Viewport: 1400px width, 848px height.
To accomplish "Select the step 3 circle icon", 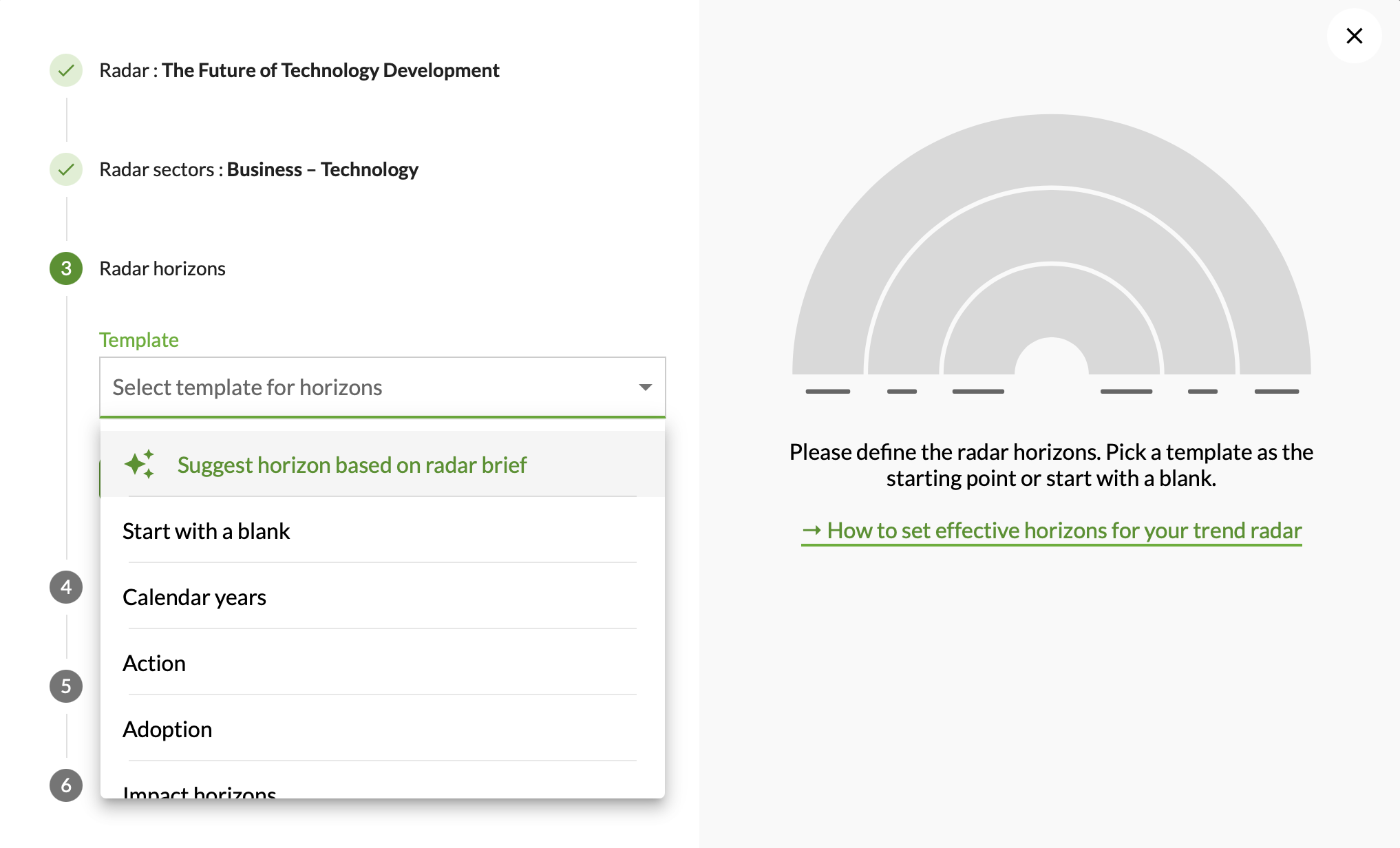I will click(x=66, y=268).
